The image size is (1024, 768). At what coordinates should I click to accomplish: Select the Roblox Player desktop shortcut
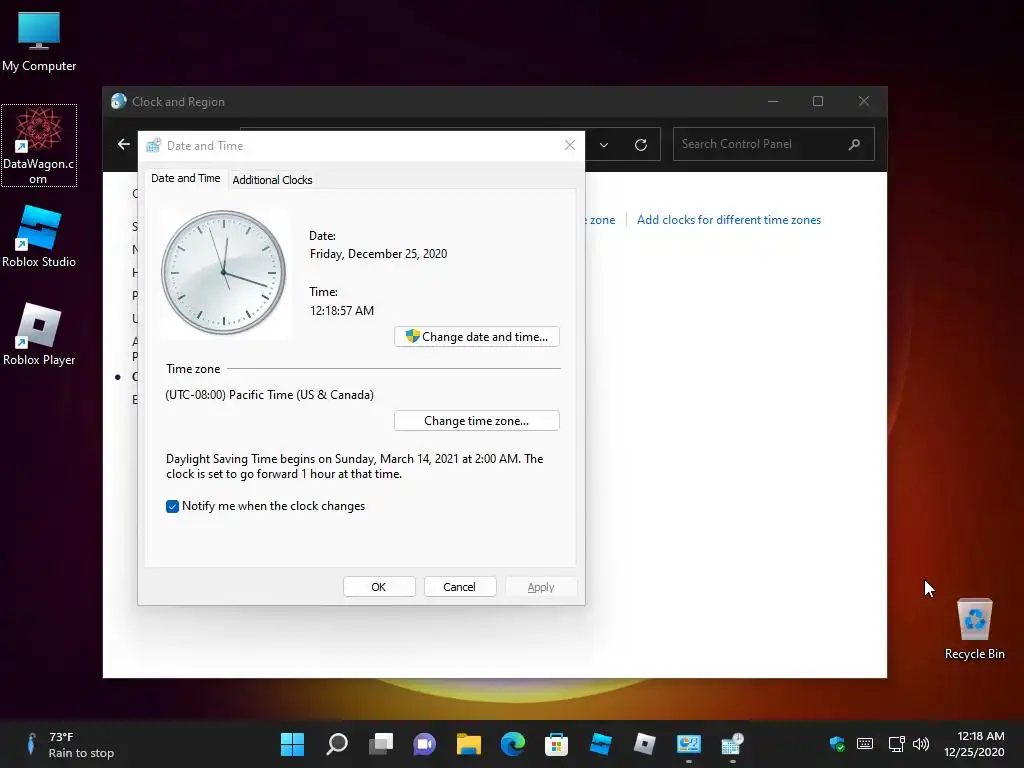point(39,334)
